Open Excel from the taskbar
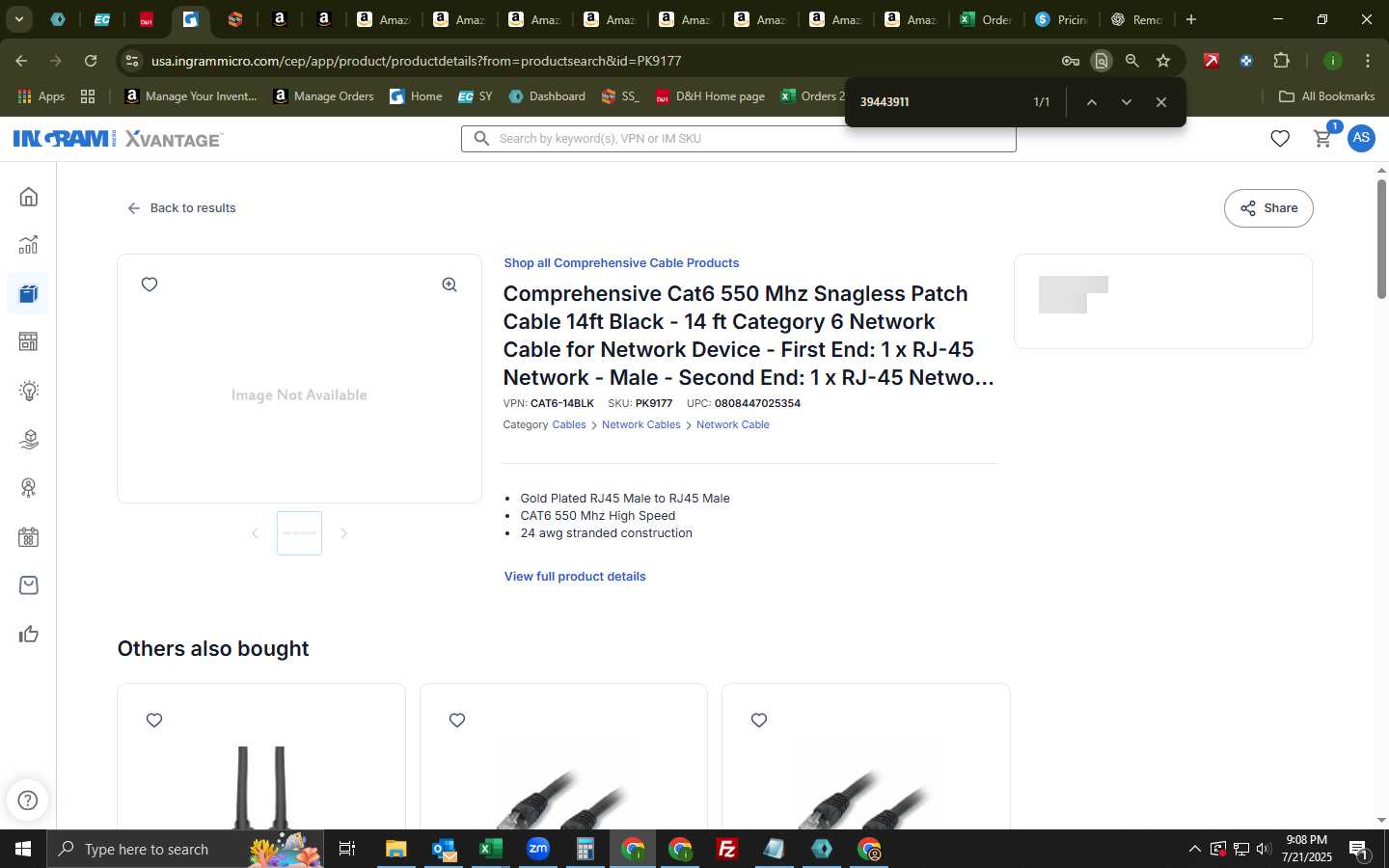The height and width of the screenshot is (868, 1389). point(490,849)
